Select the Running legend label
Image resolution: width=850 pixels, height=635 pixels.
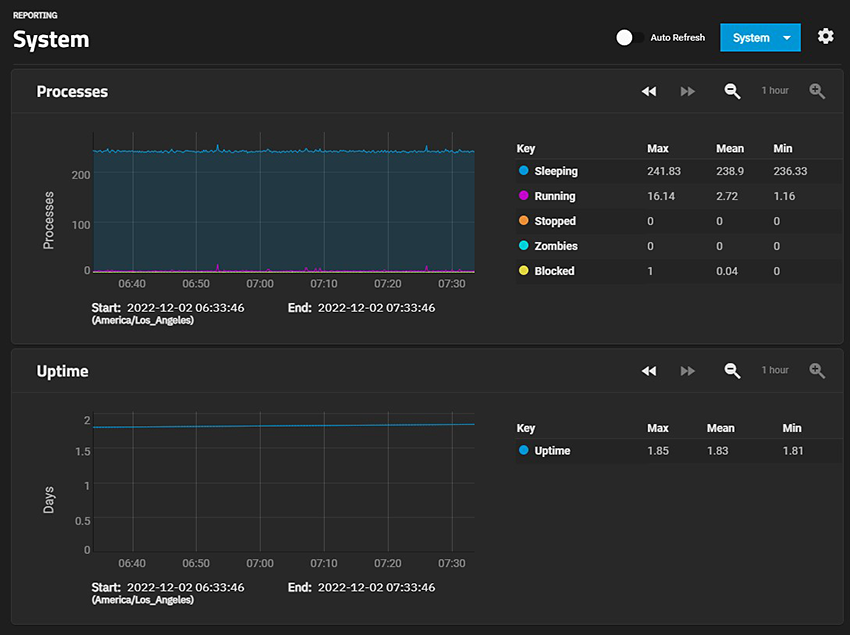click(555, 196)
